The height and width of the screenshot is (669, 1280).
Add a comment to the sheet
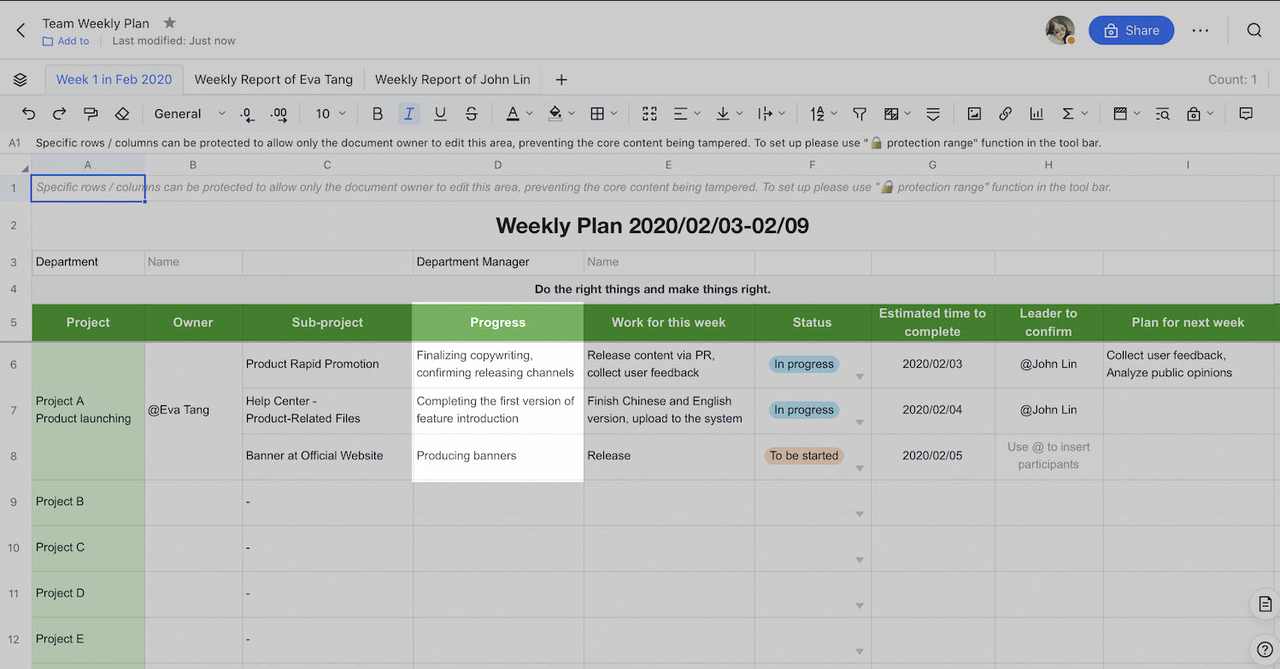pos(1246,113)
